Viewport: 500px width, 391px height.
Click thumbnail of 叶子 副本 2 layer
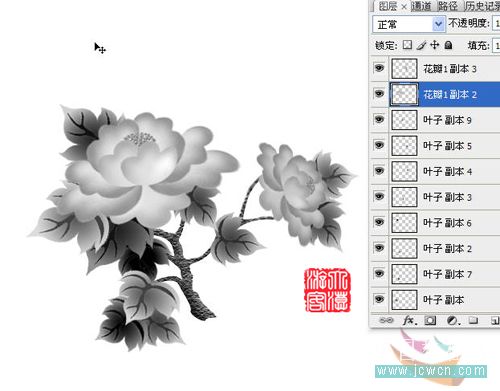(404, 248)
